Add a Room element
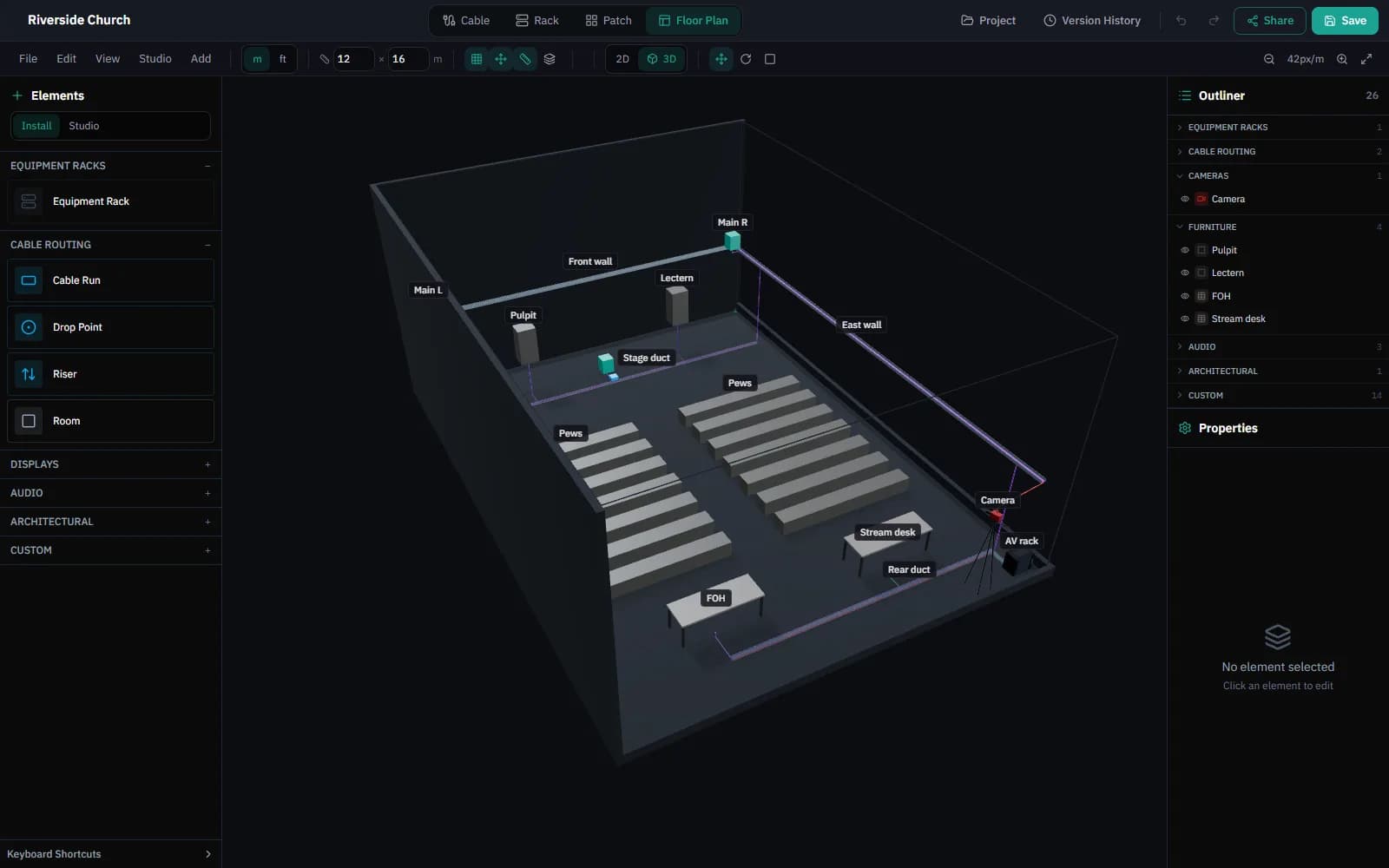 click(110, 421)
